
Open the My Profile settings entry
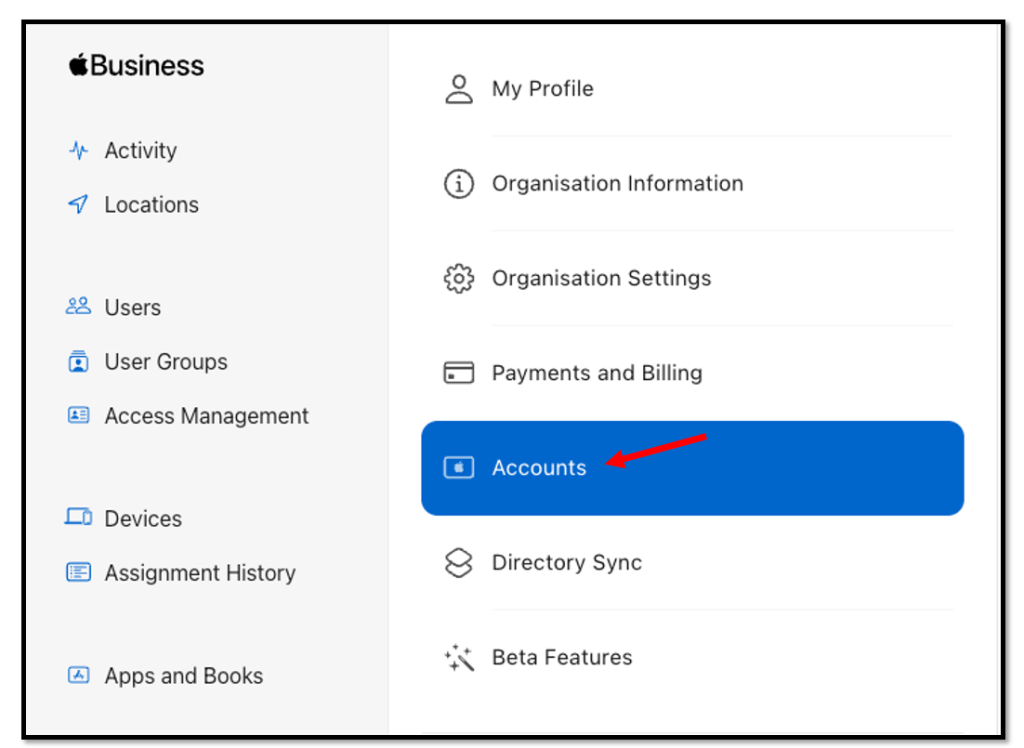pos(542,89)
